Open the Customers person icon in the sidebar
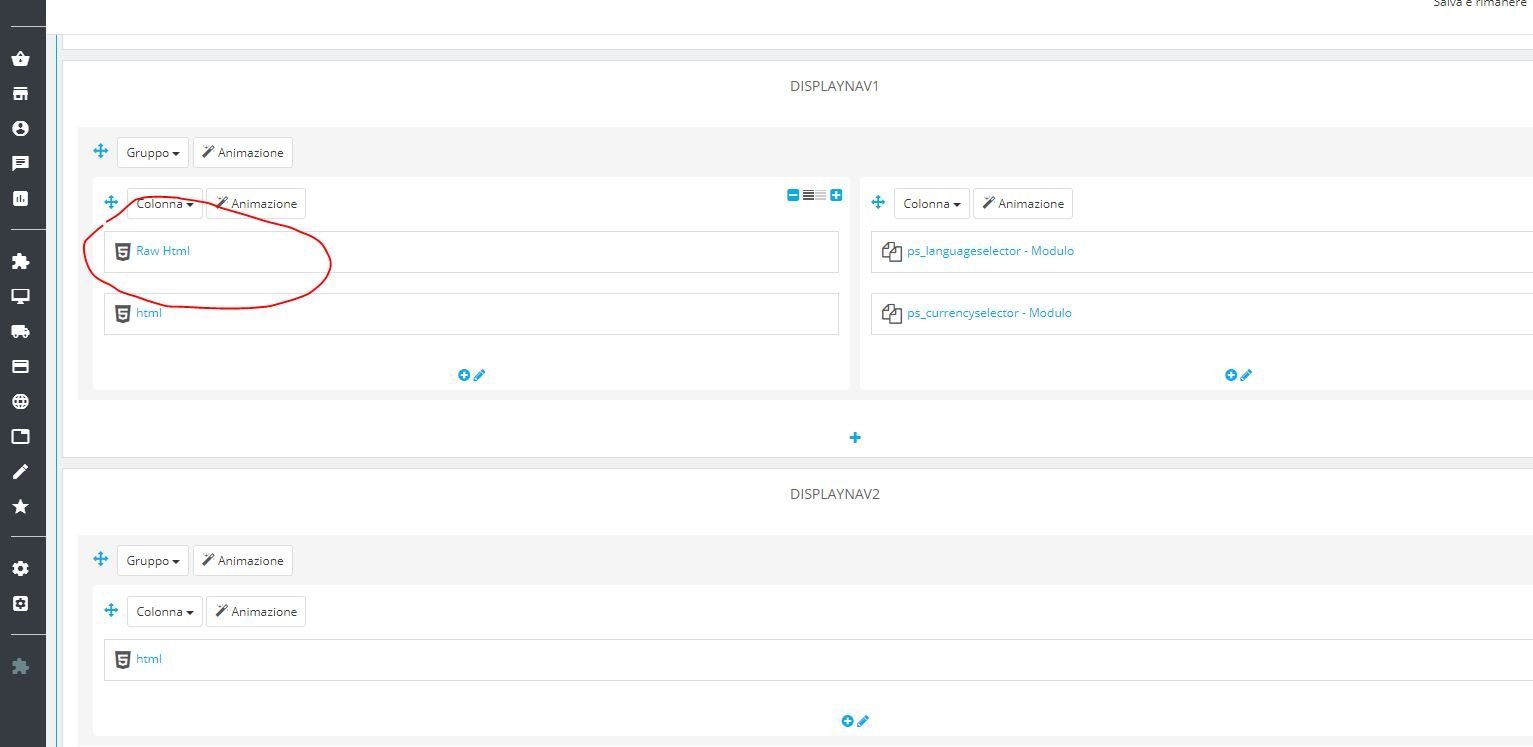Image resolution: width=1533 pixels, height=747 pixels. click(x=20, y=129)
